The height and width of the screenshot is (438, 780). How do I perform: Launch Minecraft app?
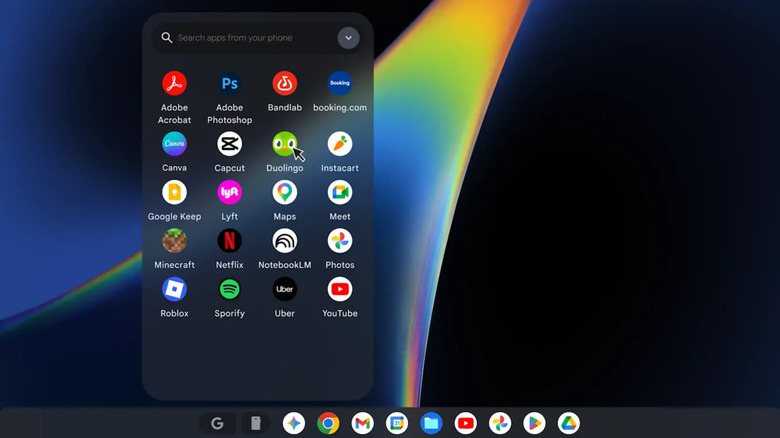coord(174,241)
